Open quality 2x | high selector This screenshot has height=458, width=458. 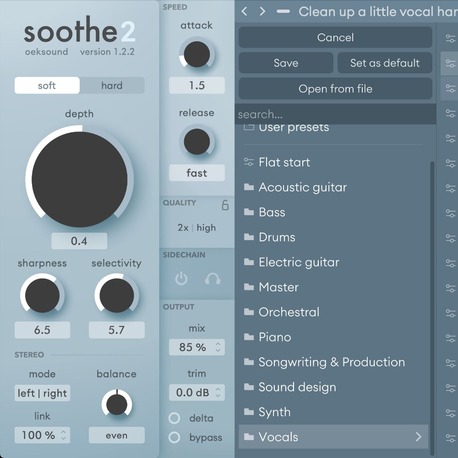[197, 228]
